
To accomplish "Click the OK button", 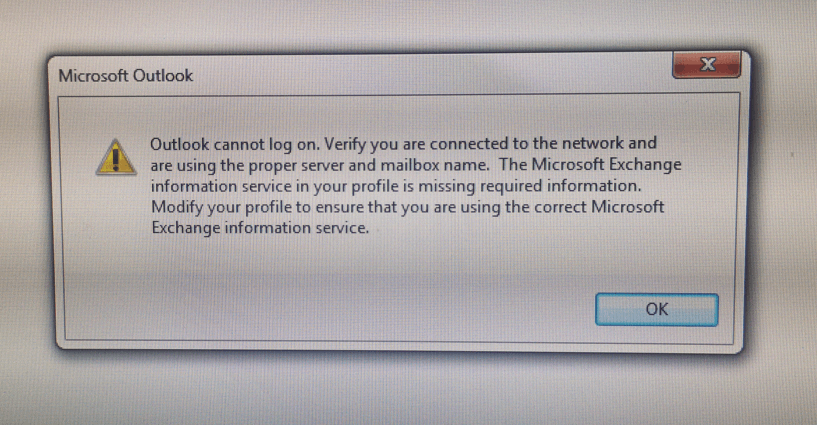I will pos(657,309).
